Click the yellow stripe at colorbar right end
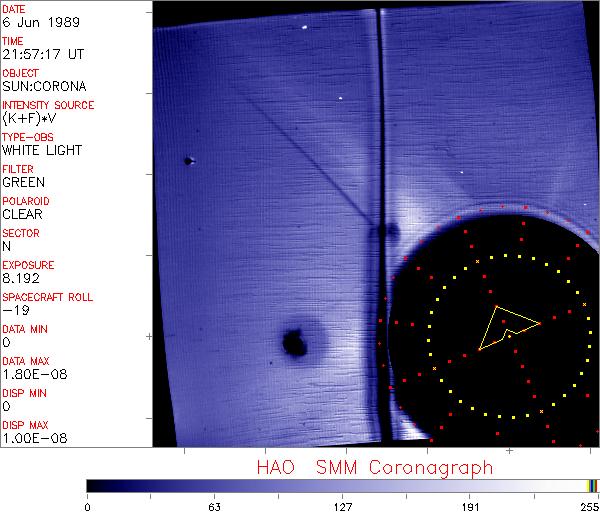This screenshot has width=600, height=512. pos(589,485)
